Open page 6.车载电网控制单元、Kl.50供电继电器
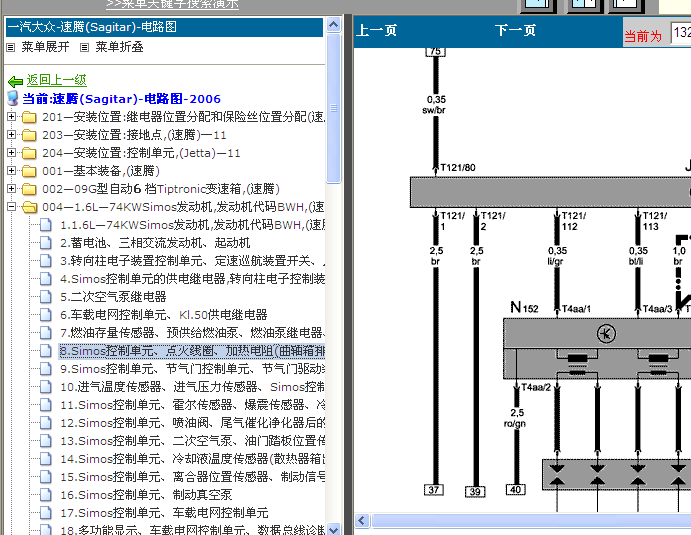 (x=164, y=315)
